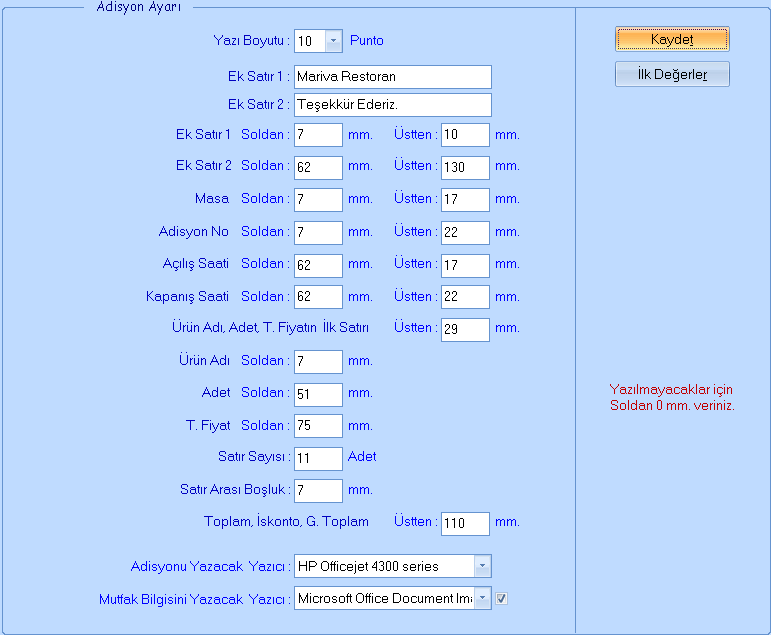This screenshot has width=771, height=635.
Task: Select the Satır Sayısı field
Action: (x=318, y=458)
